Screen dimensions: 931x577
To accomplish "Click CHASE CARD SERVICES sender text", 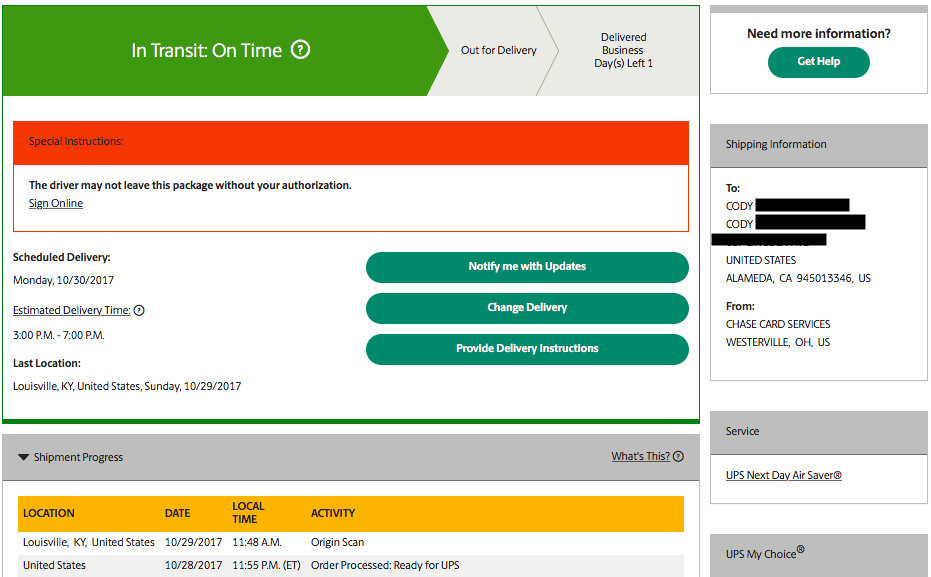I will point(778,324).
